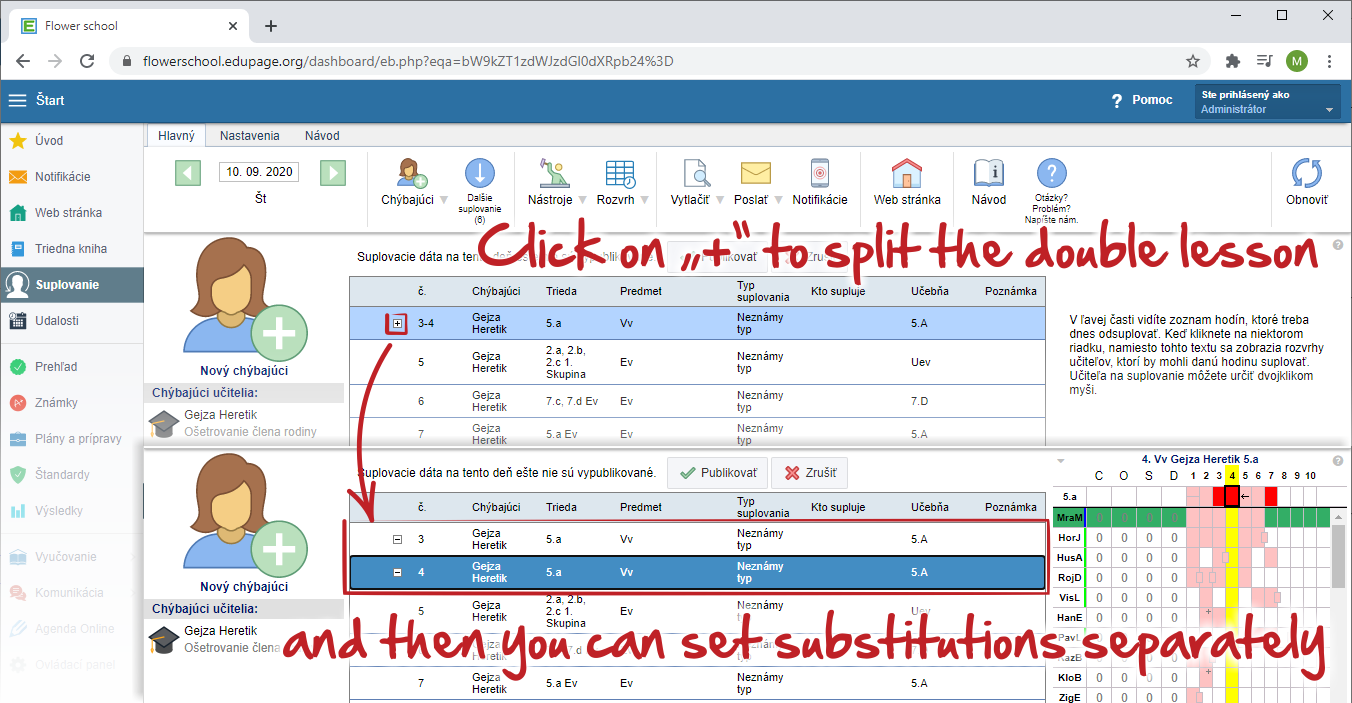
Task: Go to the next day arrow
Action: pyautogui.click(x=333, y=172)
